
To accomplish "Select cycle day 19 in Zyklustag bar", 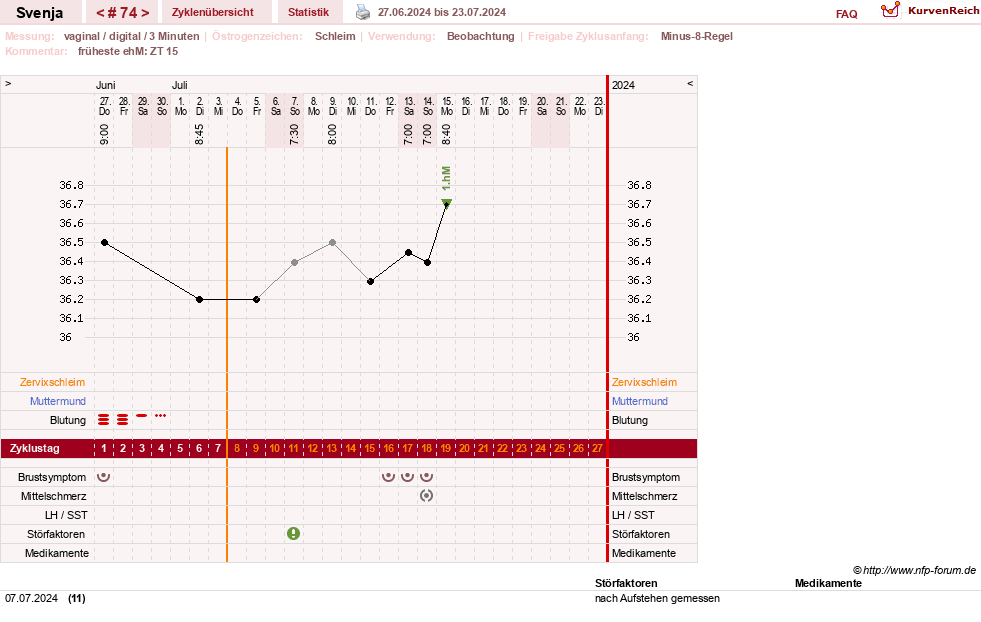I will pyautogui.click(x=445, y=449).
